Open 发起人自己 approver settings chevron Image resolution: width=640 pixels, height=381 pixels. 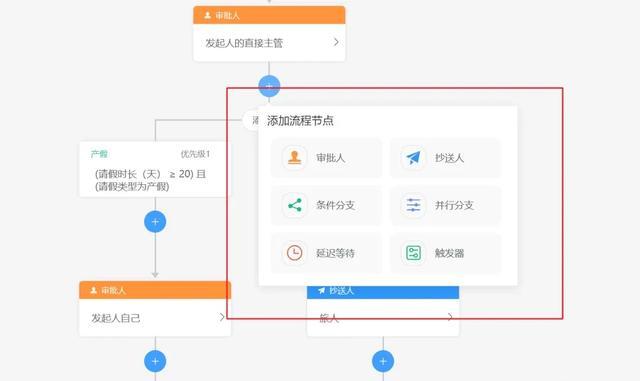tap(222, 317)
